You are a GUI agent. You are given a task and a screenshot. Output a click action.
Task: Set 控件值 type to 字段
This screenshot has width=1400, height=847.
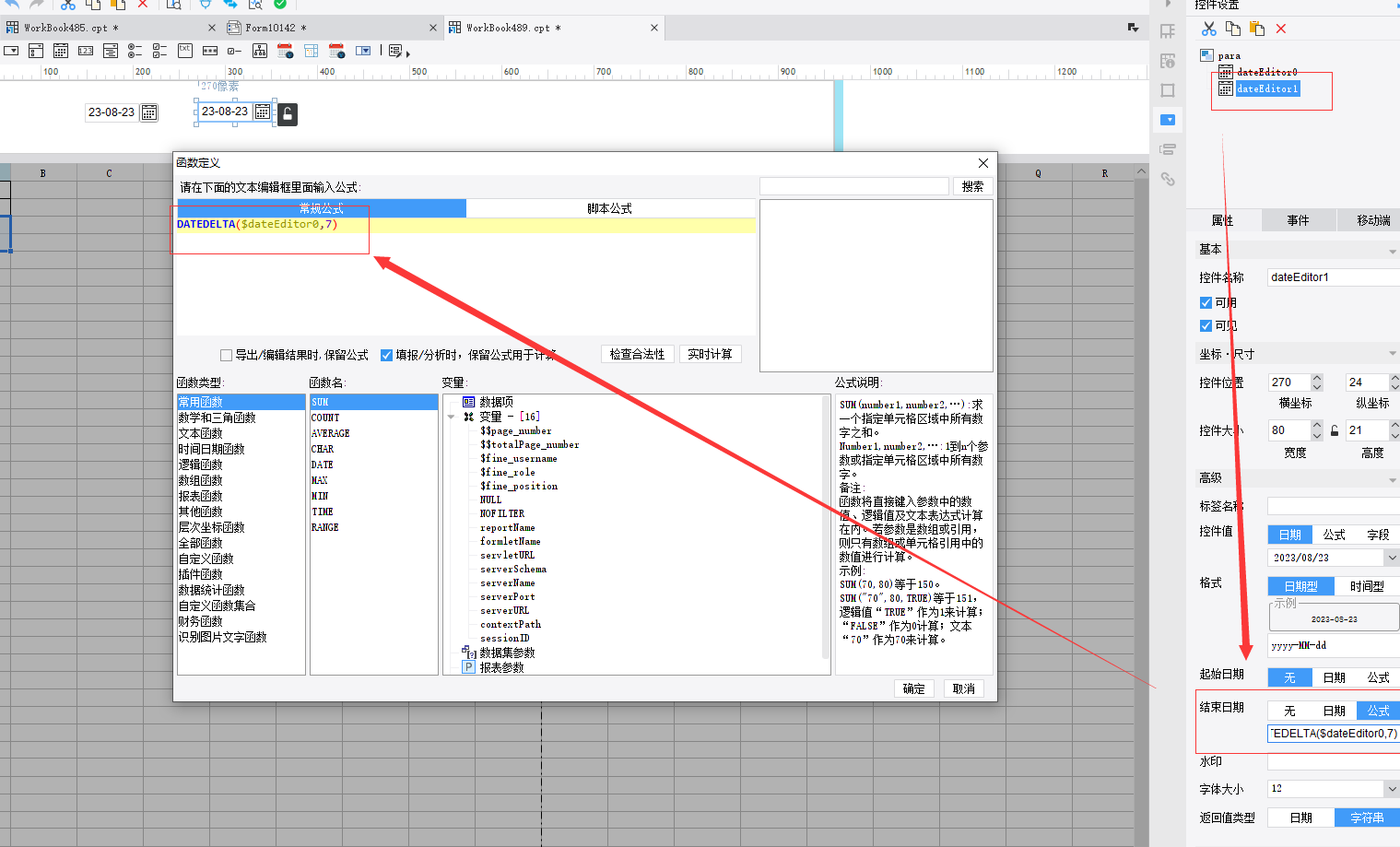(1378, 535)
